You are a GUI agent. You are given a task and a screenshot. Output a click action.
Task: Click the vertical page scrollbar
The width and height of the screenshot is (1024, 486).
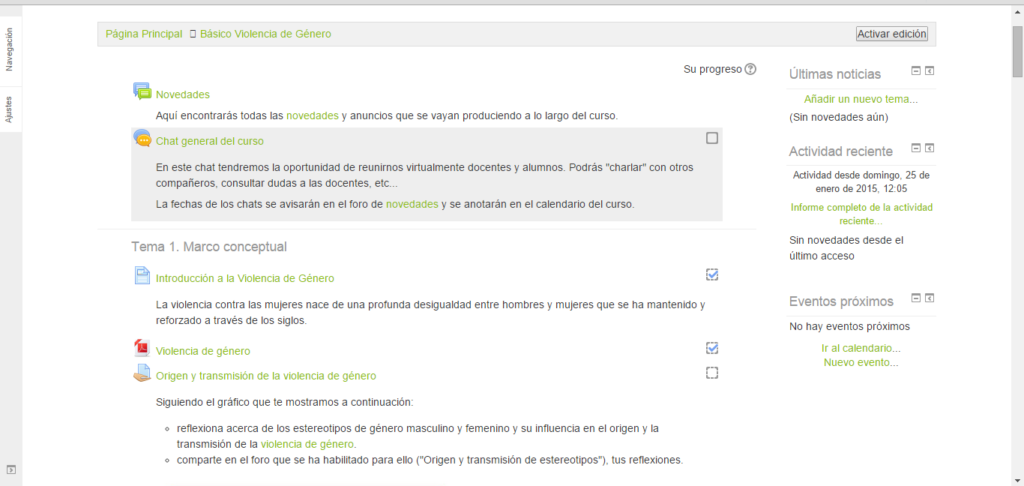[1017, 250]
